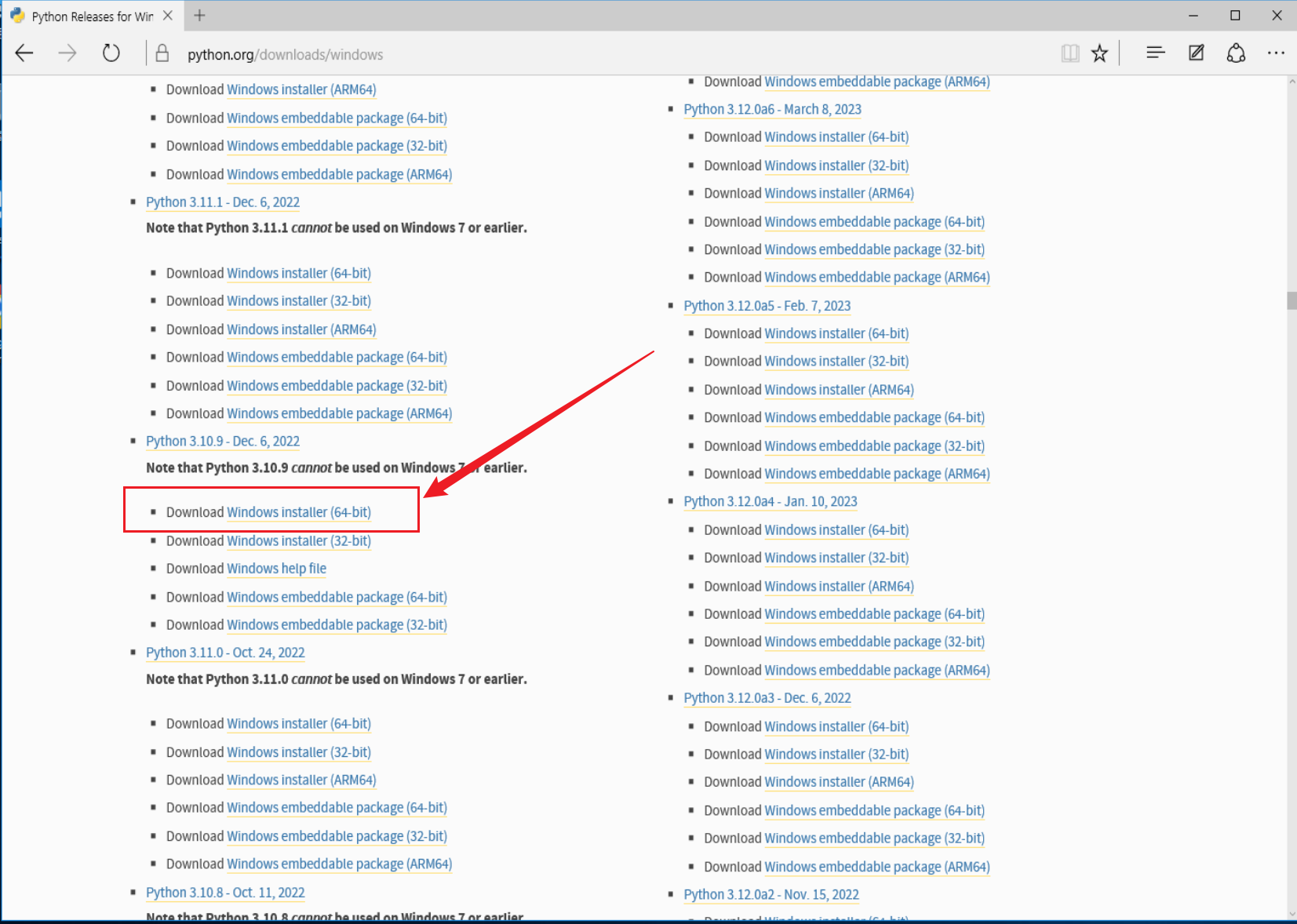Download Python 3.12.0a5 Windows installer (32-bit)
The image size is (1297, 924).
[x=836, y=362]
